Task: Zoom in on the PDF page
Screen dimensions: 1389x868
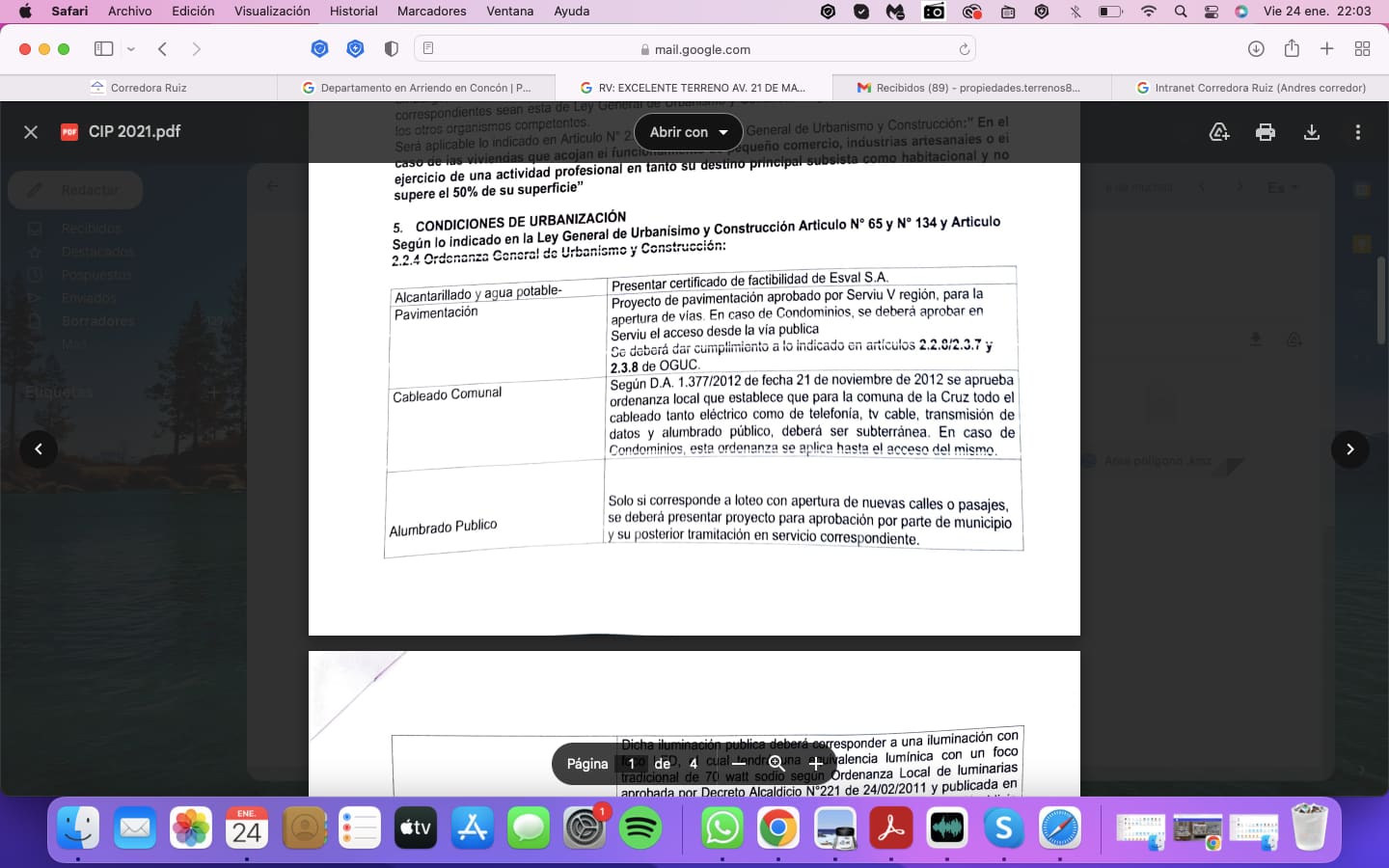Action: coord(815,763)
